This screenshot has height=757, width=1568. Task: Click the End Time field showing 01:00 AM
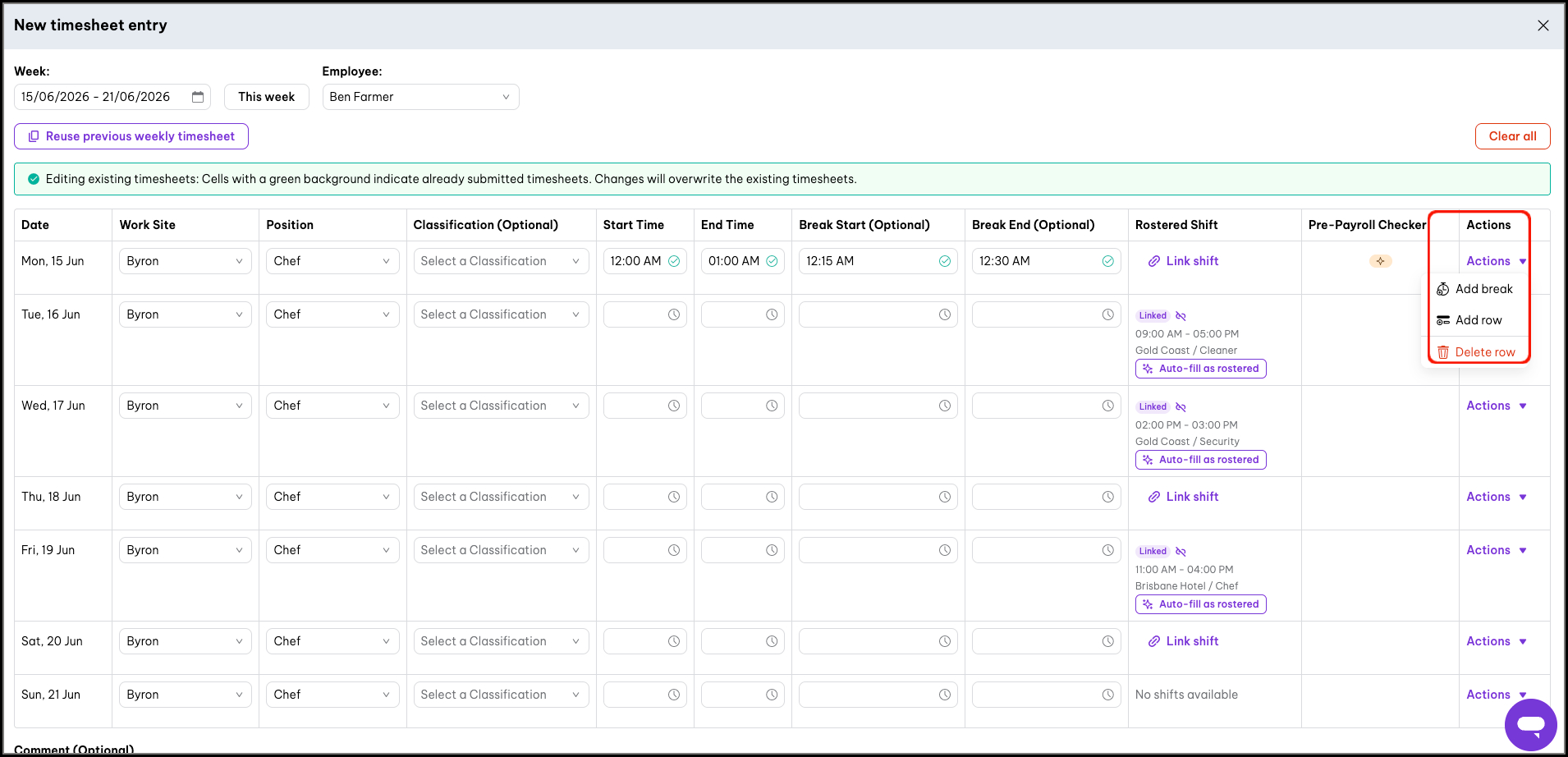[743, 261]
